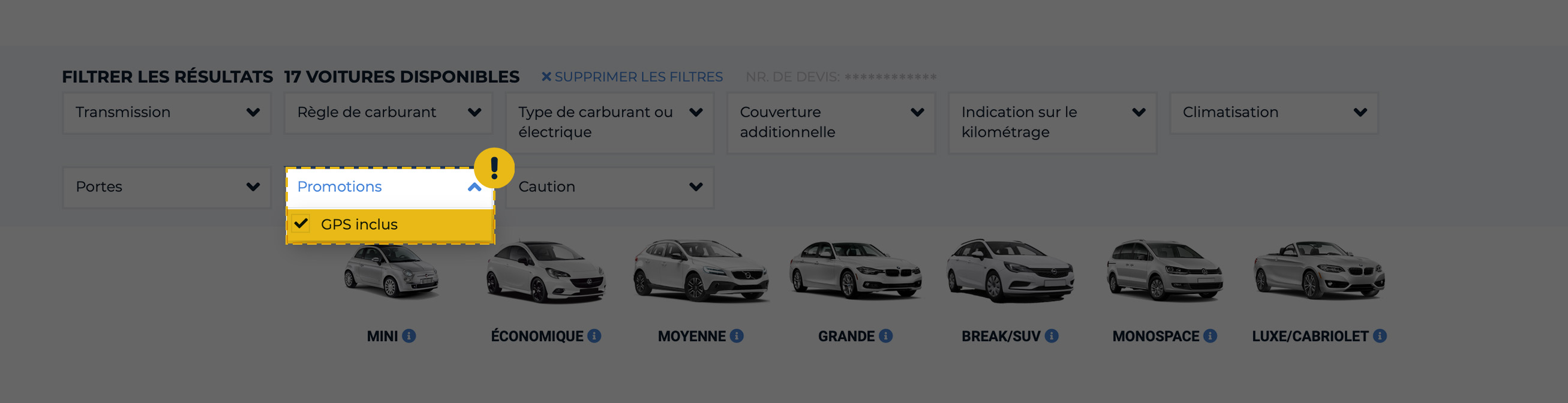Image resolution: width=1568 pixels, height=403 pixels.
Task: Expand the Climatisation filter
Action: tap(1273, 113)
